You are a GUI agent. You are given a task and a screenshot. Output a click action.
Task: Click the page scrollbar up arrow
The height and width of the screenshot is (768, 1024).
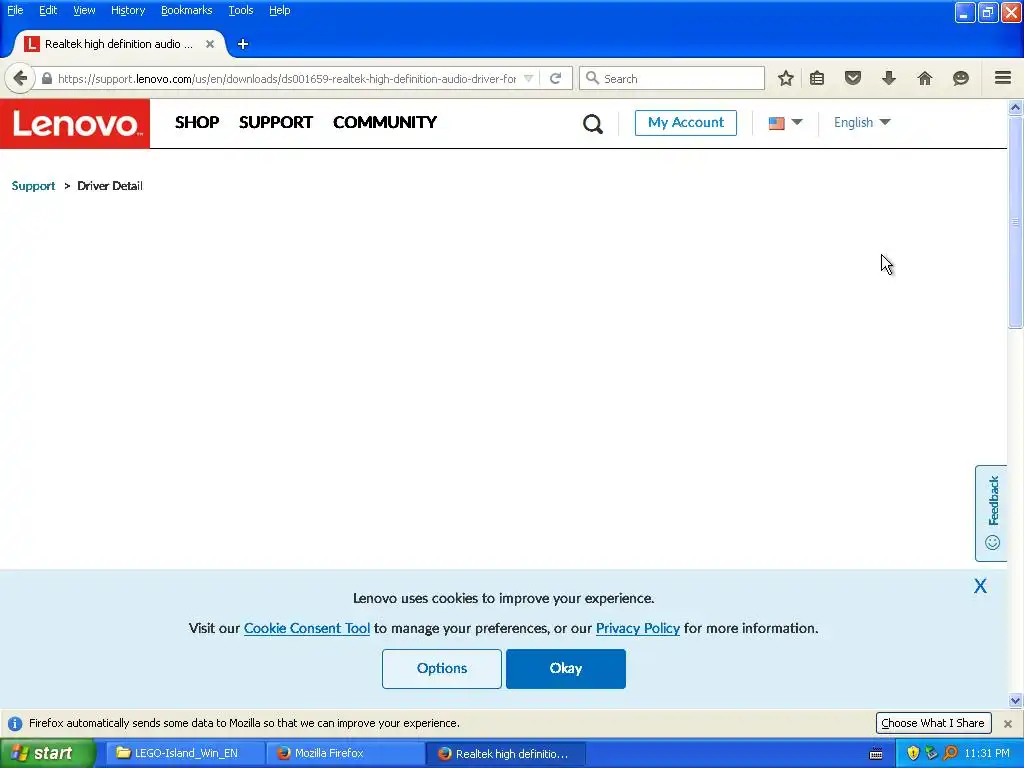click(1015, 107)
